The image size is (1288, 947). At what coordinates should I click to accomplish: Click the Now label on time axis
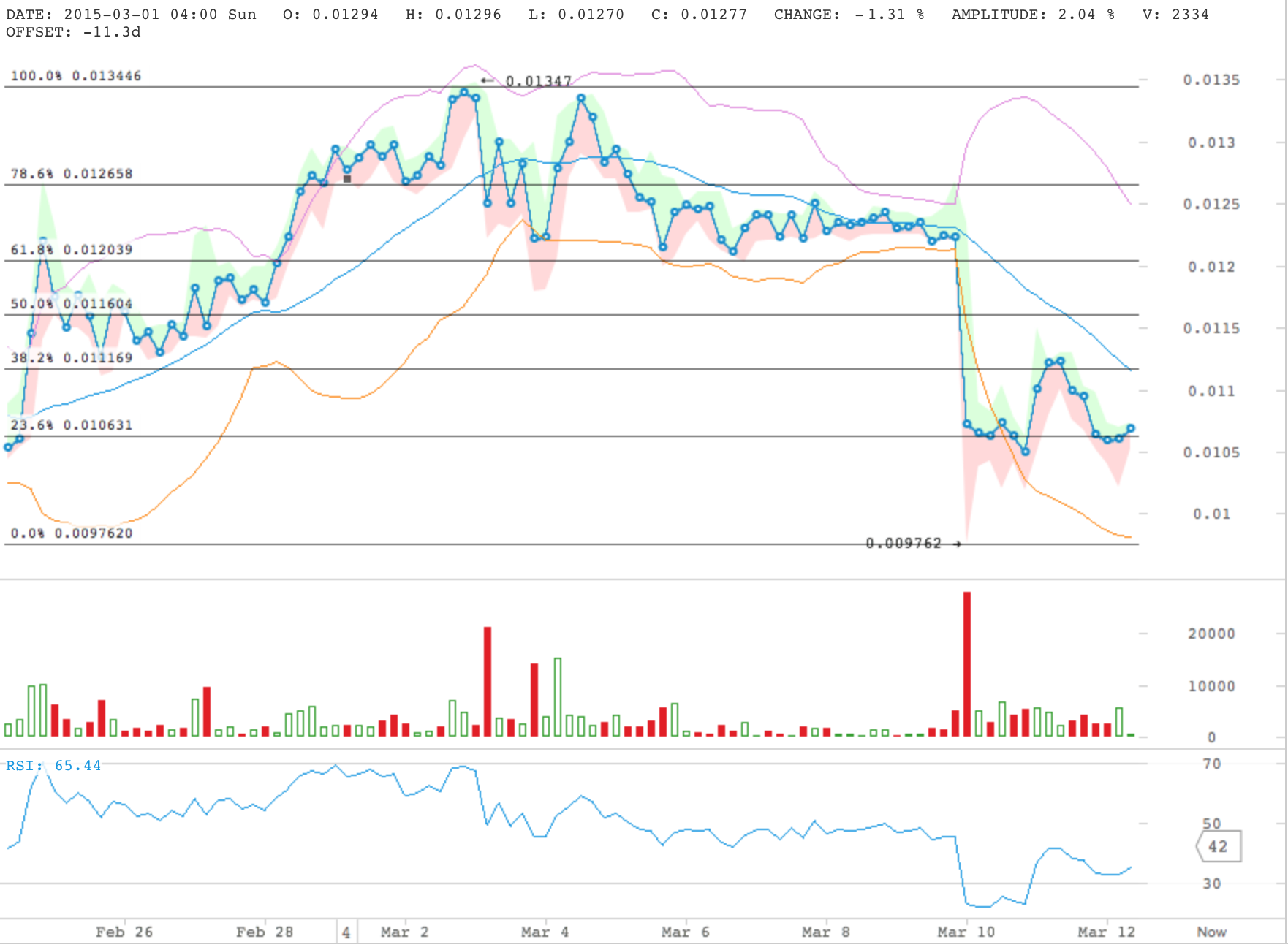pyautogui.click(x=1211, y=932)
